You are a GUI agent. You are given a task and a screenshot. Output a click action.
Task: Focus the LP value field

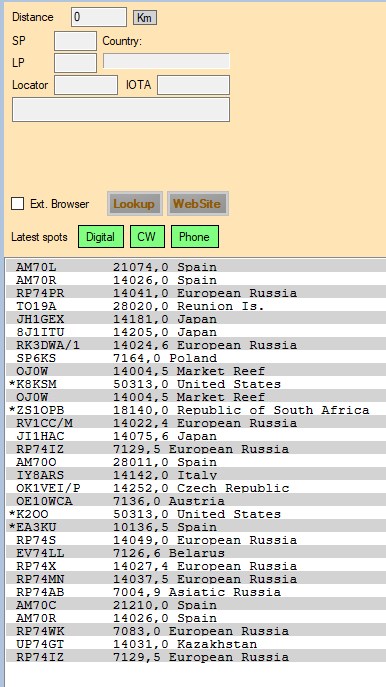pos(75,63)
